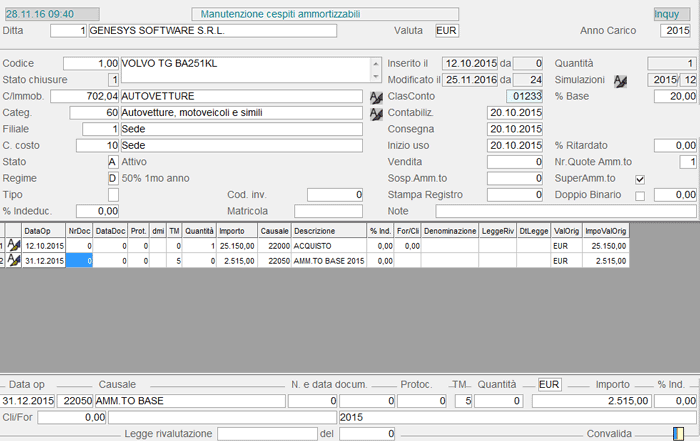
Task: Select the Denominazione column header
Action: pos(450,231)
